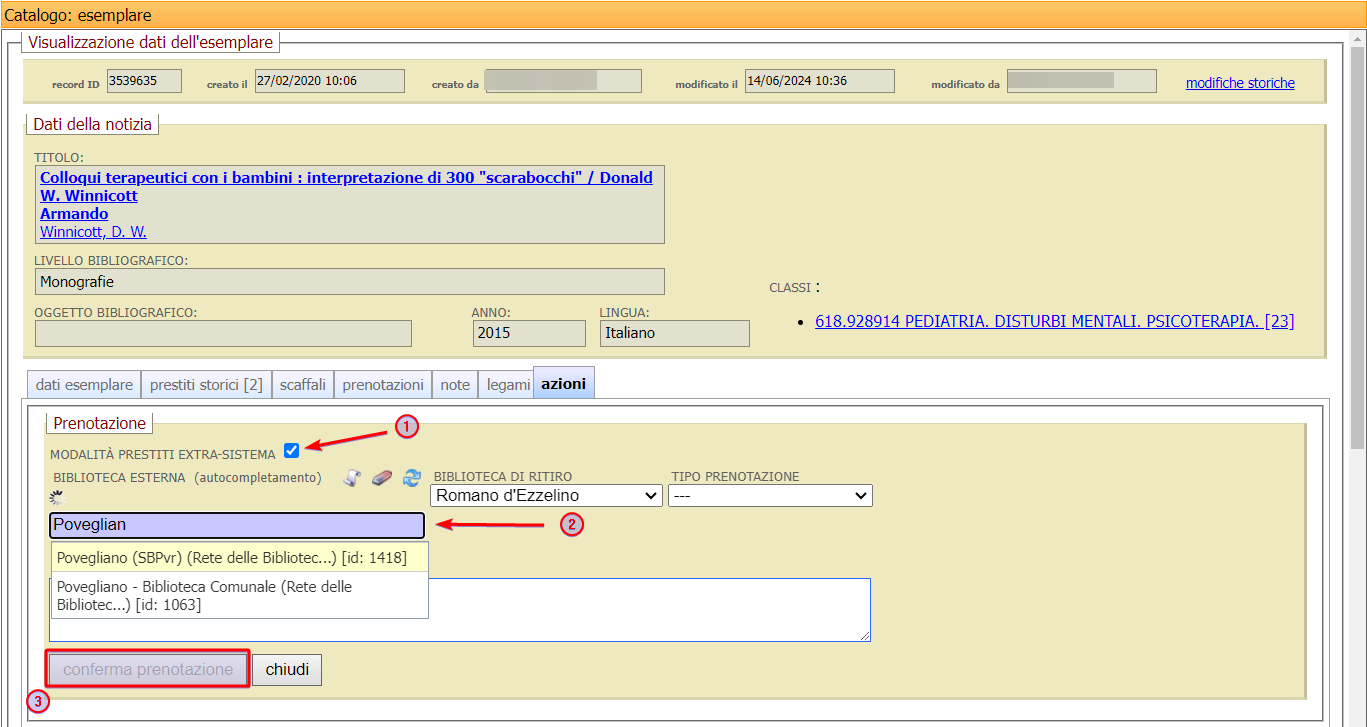Show the prenotazioni tab

383,384
